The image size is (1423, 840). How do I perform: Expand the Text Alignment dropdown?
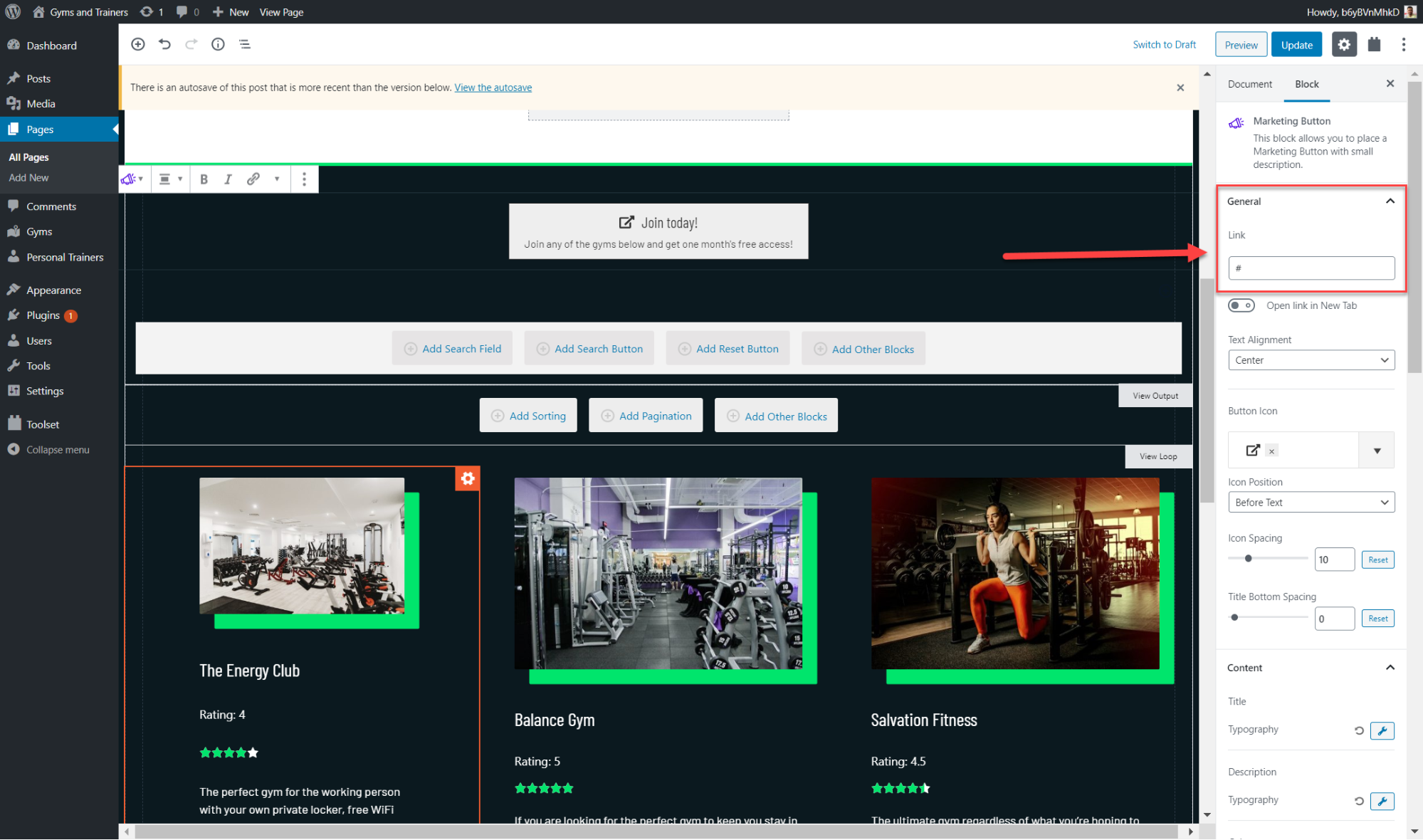[1310, 360]
